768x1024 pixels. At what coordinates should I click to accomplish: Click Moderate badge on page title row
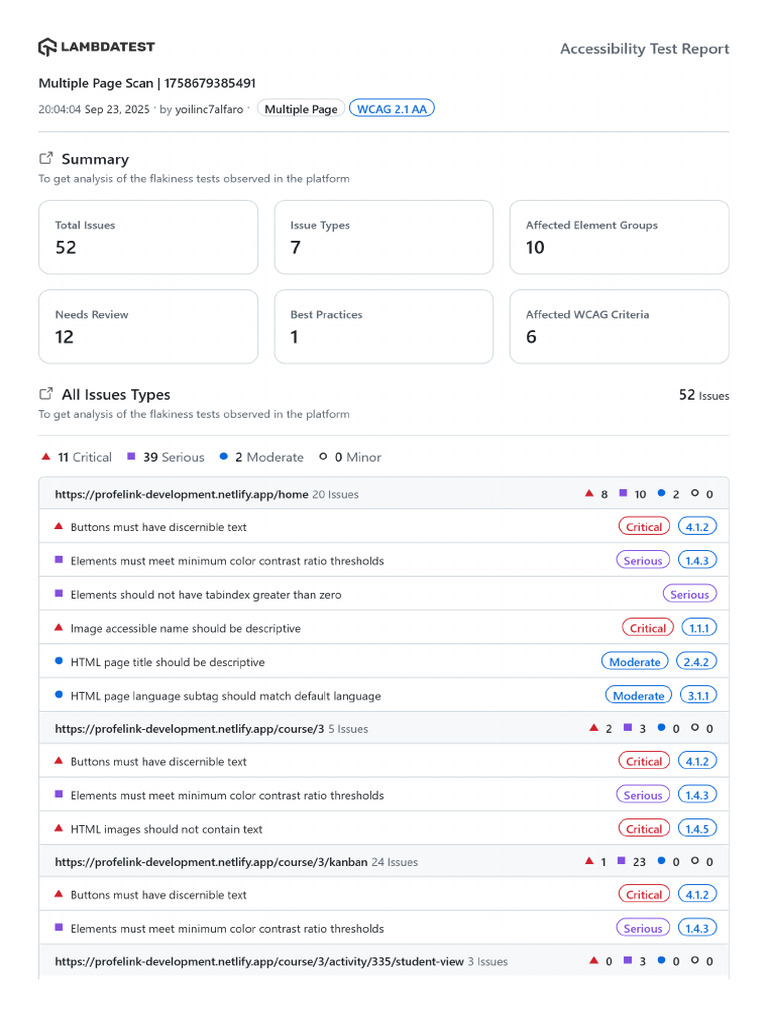635,662
